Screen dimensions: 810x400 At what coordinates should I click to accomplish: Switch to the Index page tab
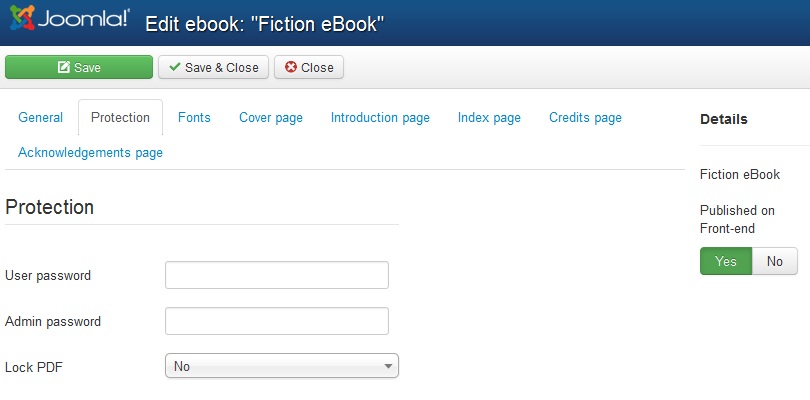coord(489,117)
